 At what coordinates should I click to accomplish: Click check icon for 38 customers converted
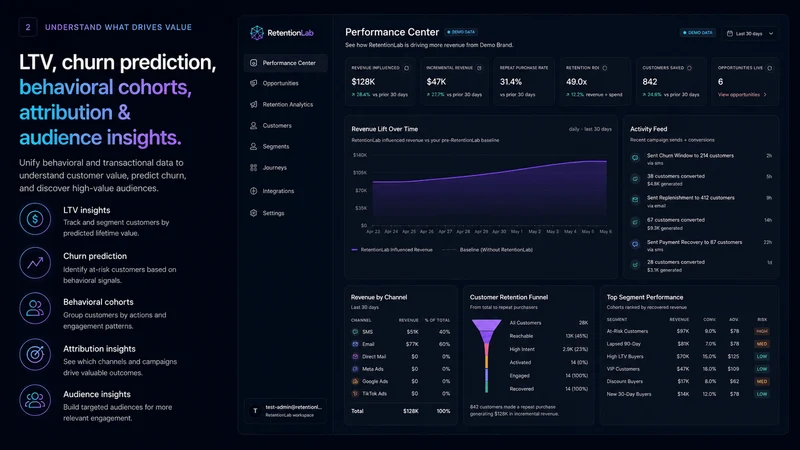635,179
